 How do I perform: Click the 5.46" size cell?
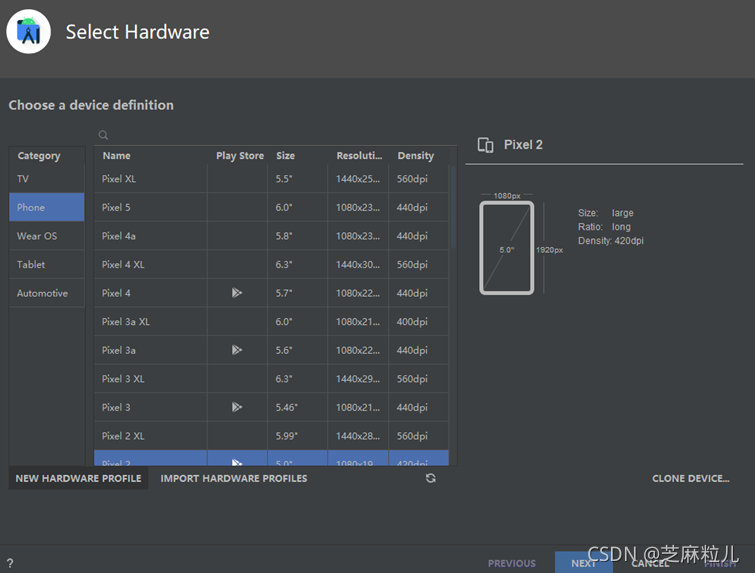pyautogui.click(x=298, y=407)
